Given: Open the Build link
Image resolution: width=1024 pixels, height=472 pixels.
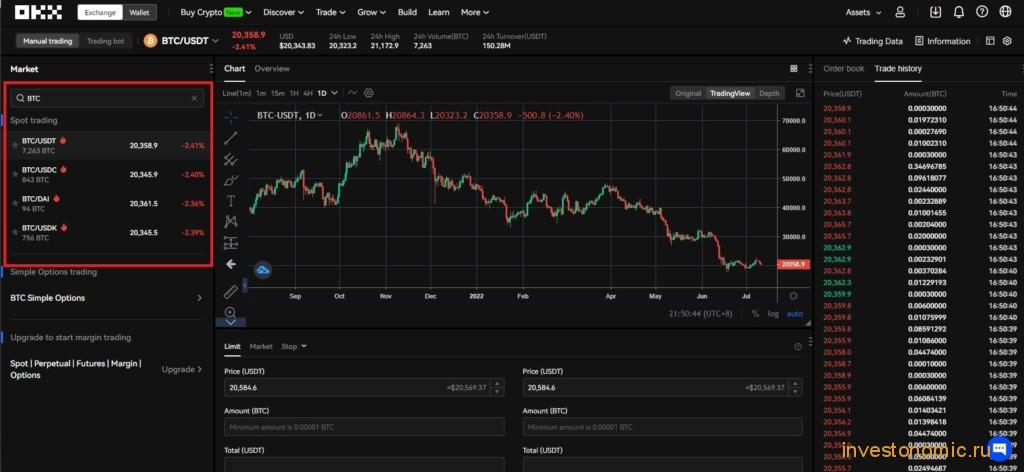Looking at the screenshot, I should click(x=407, y=12).
